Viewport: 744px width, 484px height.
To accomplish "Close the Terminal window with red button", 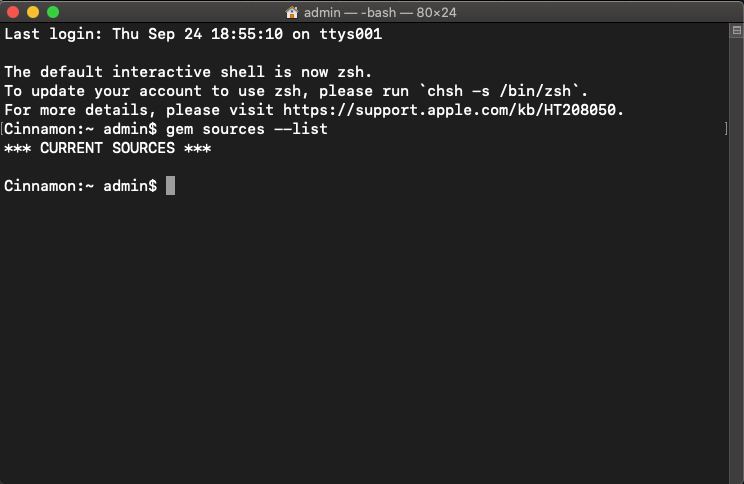I will pos(13,12).
